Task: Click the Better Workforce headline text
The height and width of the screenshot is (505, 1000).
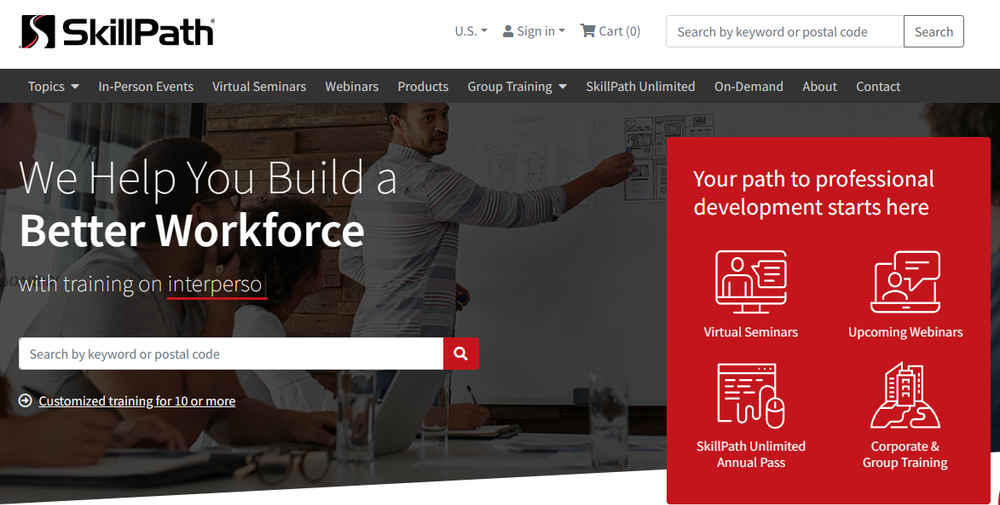Action: click(192, 230)
